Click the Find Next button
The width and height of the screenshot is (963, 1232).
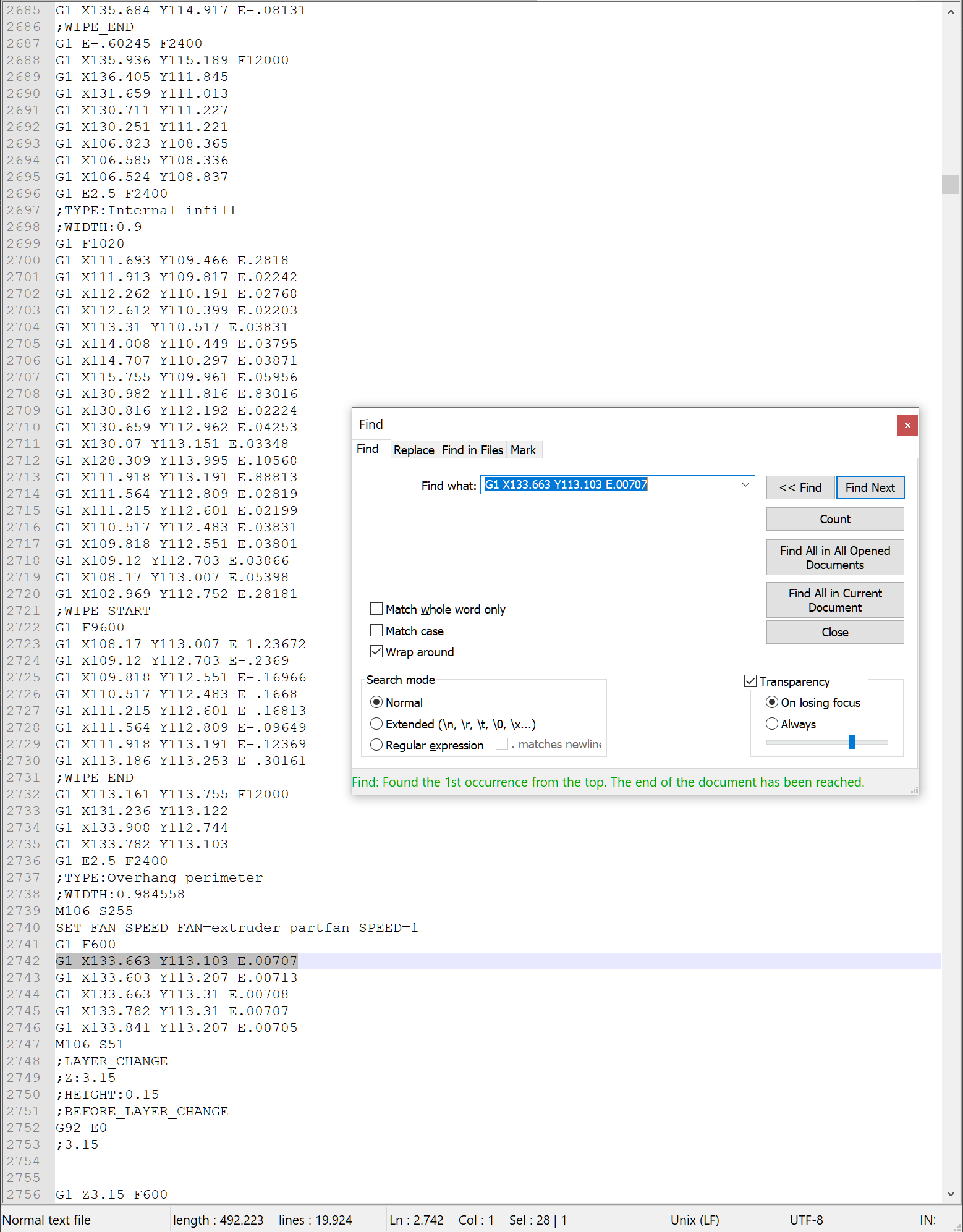870,487
